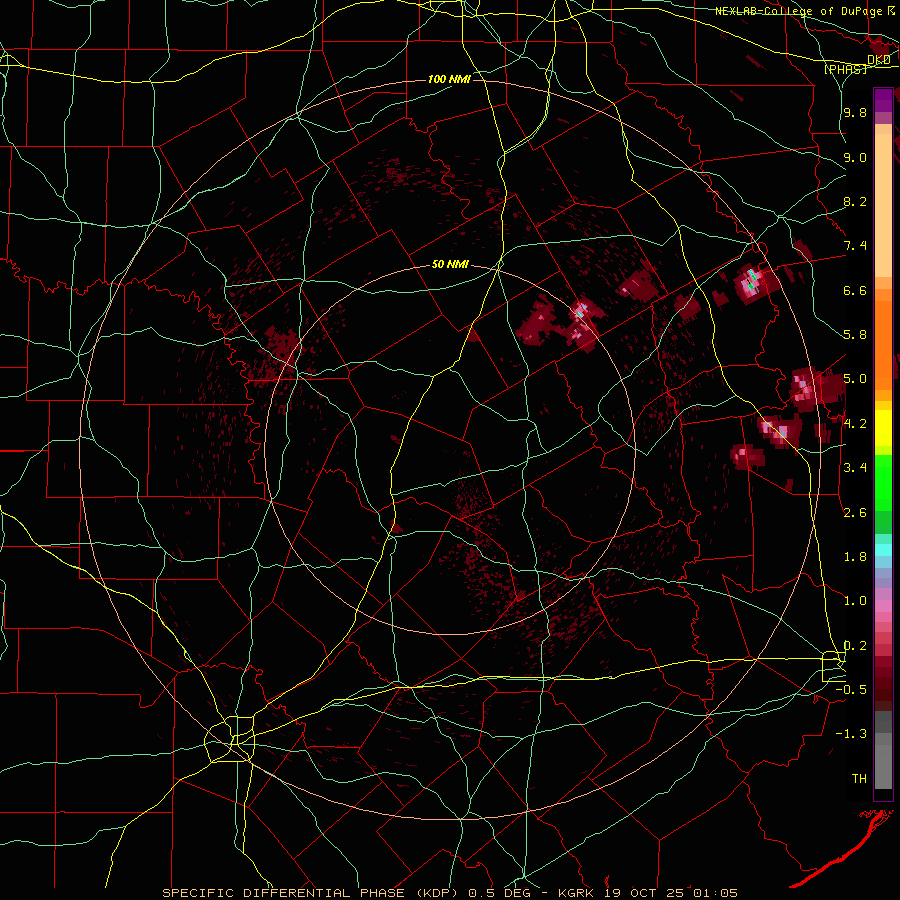Click the 19 OCT 25 date text

click(643, 893)
